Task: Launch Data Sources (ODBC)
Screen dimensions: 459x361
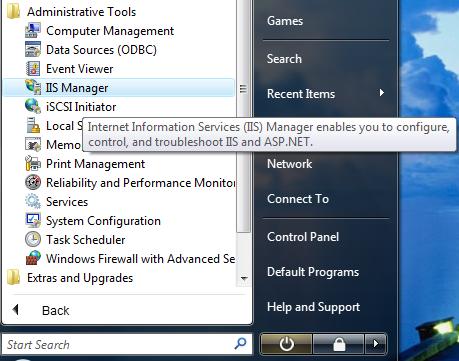Action: (101, 50)
